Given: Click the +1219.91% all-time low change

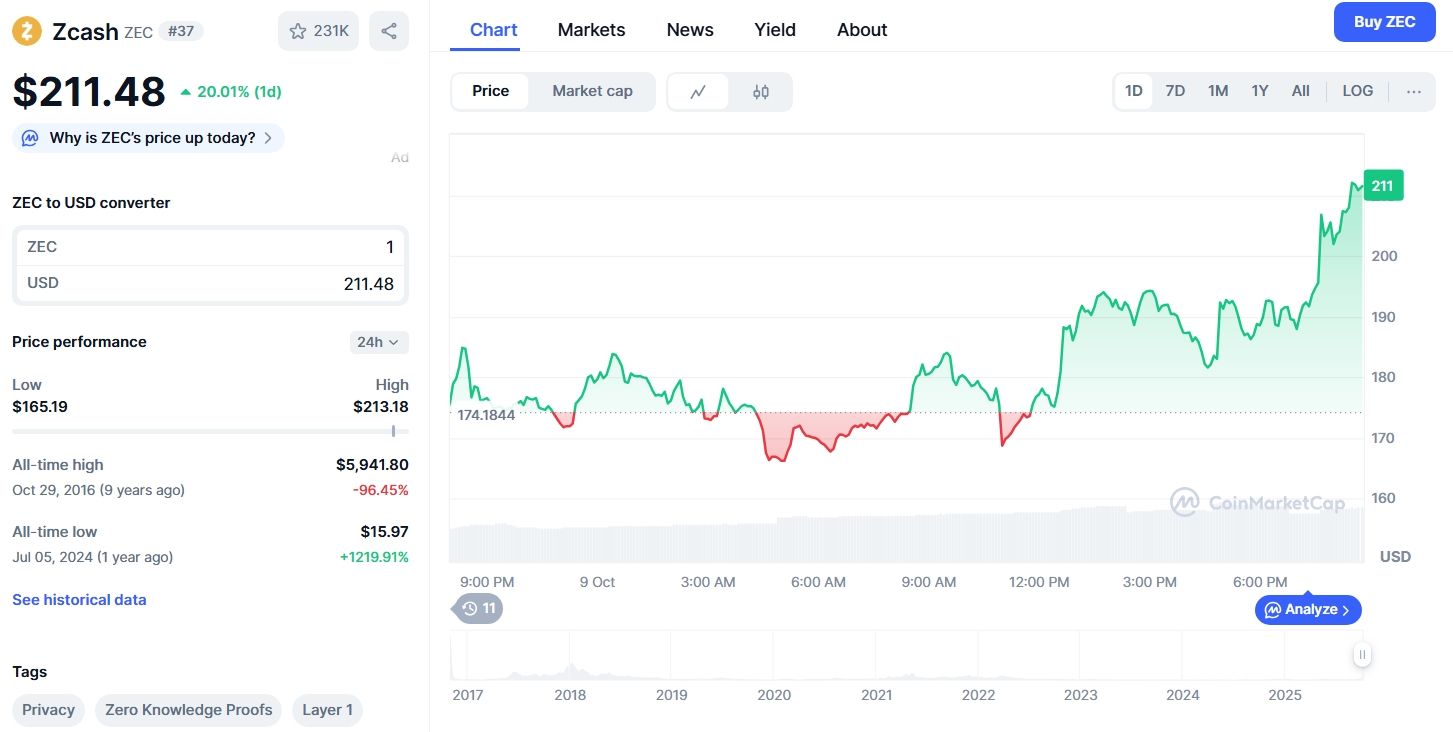Looking at the screenshot, I should pos(374,557).
